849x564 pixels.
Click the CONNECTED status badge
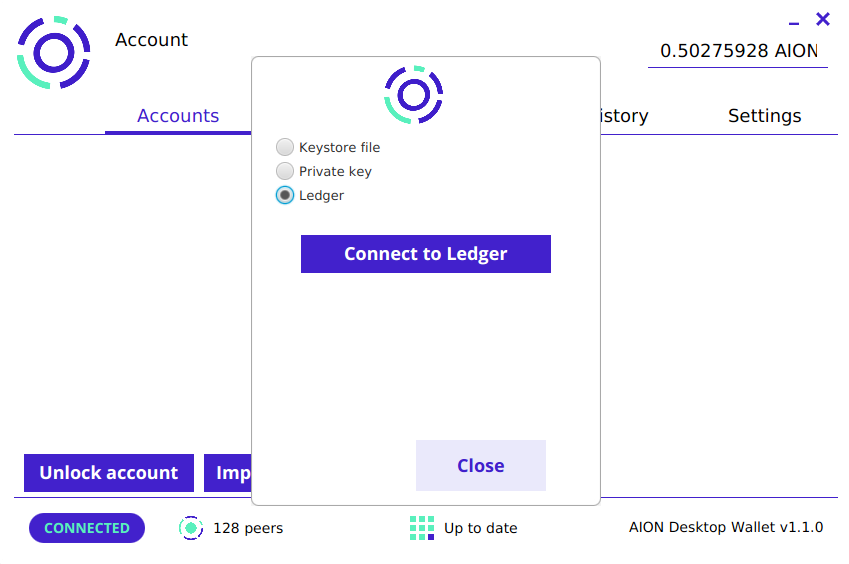coord(87,528)
